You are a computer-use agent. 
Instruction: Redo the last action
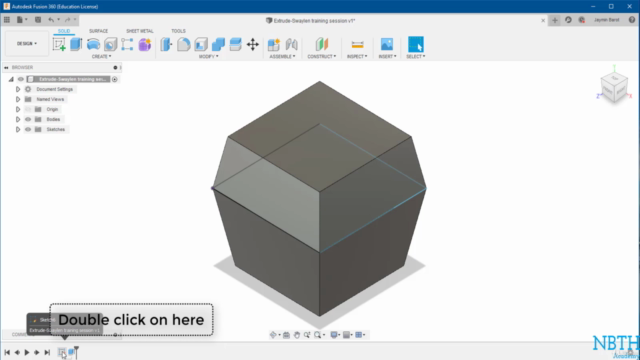pos(68,20)
